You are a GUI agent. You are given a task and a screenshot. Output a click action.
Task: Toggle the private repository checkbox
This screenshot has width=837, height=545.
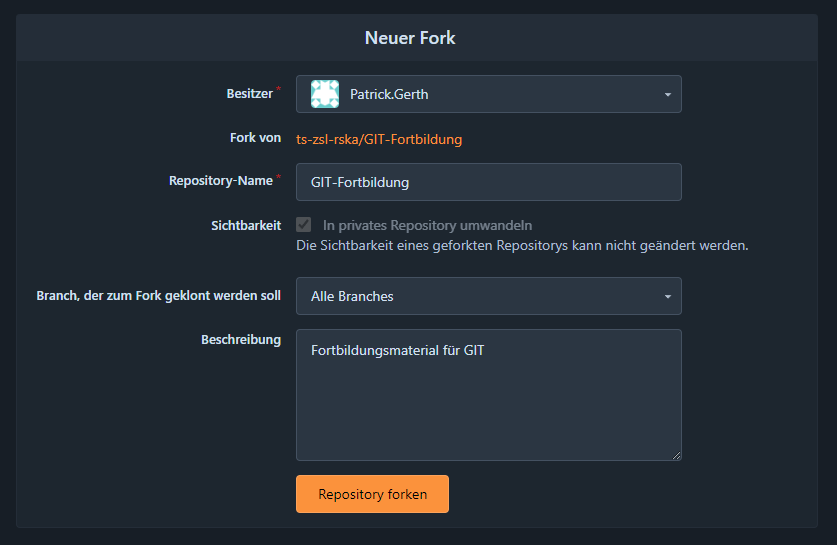click(304, 225)
